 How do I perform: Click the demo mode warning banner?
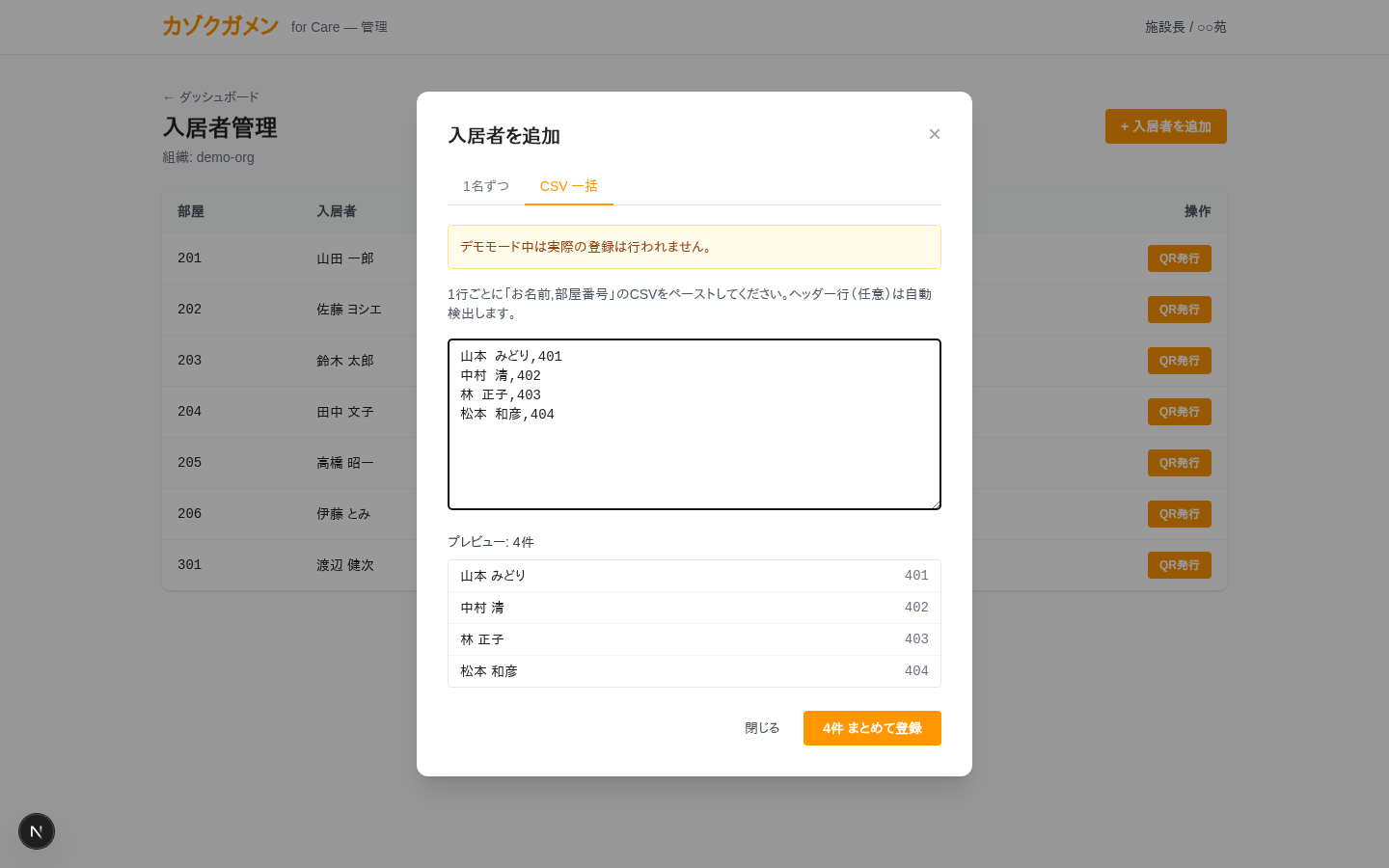point(694,247)
